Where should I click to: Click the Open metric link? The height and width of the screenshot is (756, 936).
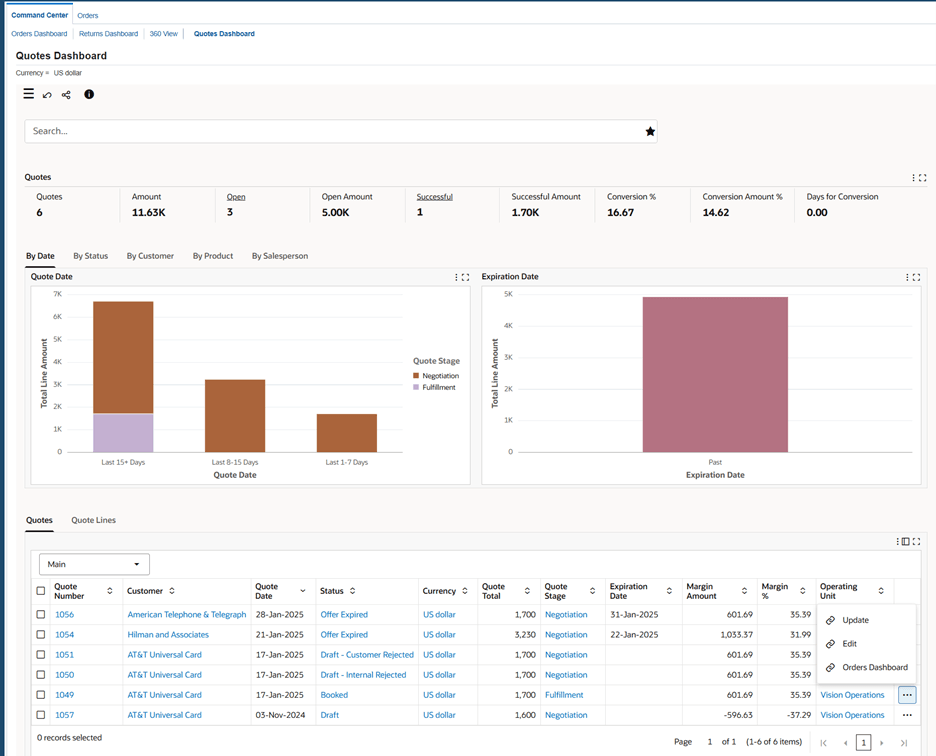236,197
